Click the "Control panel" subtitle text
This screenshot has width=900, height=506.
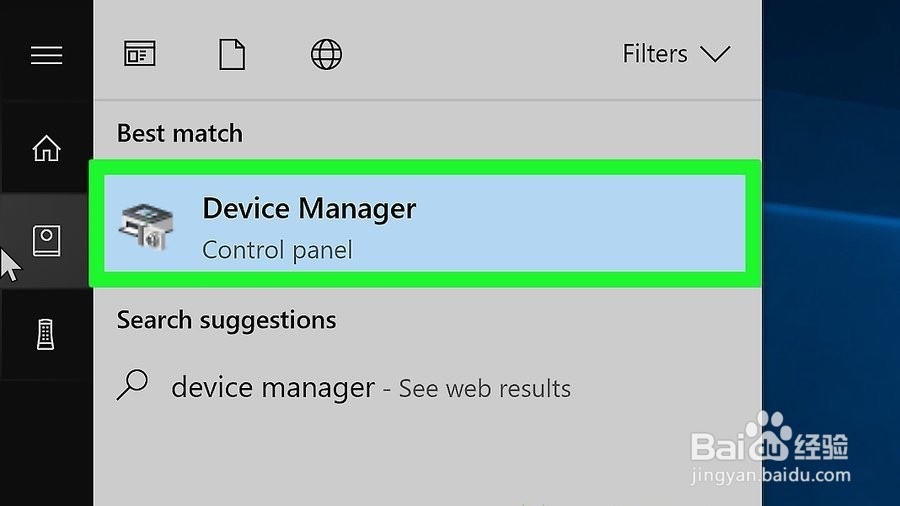click(x=277, y=249)
